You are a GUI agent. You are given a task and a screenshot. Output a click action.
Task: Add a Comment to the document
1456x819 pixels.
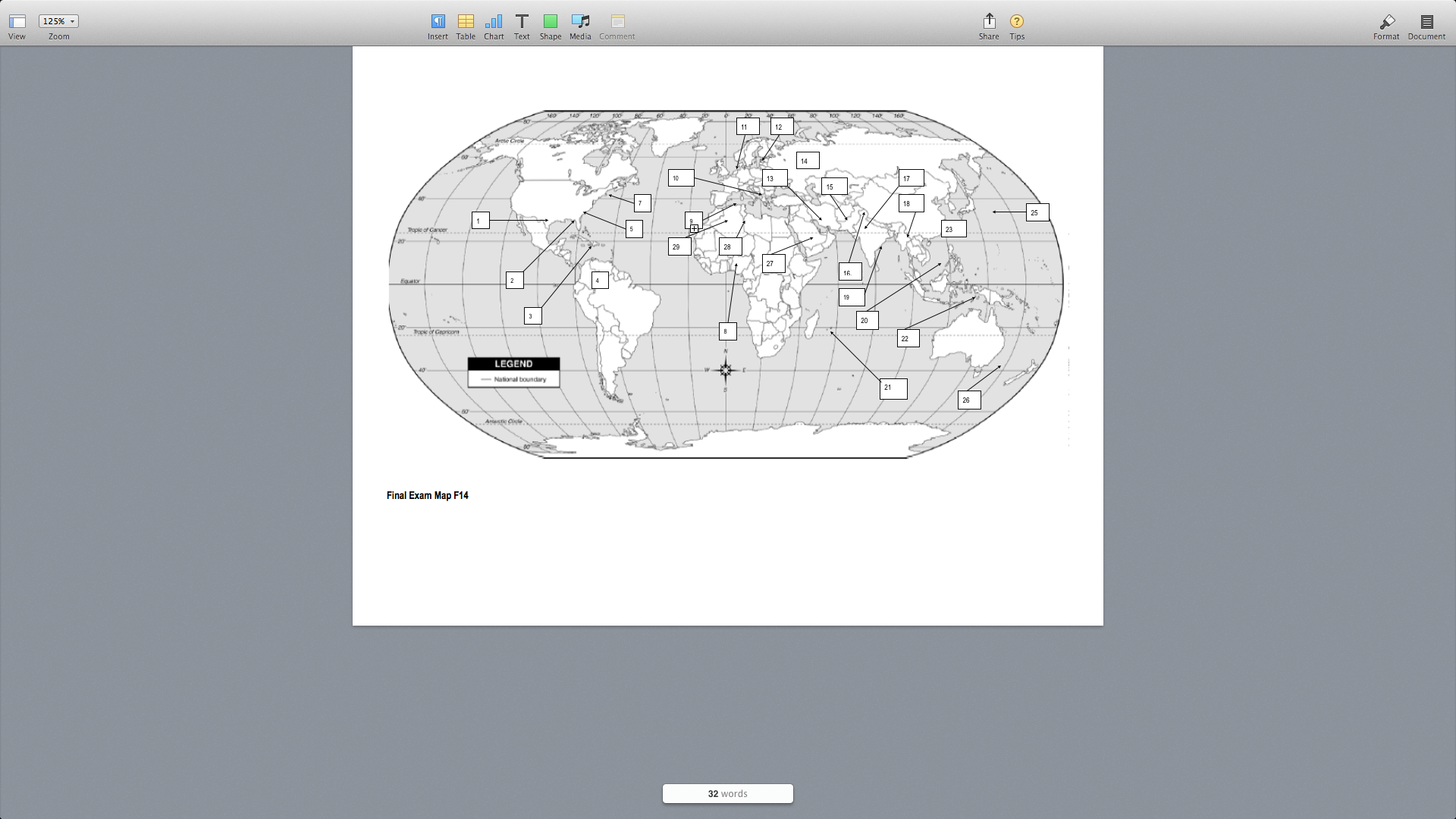coord(617,23)
